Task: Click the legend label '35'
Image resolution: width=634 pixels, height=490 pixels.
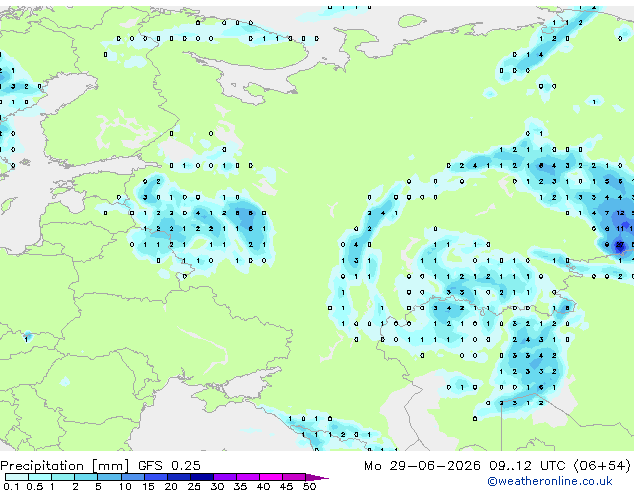Action: tap(240, 486)
